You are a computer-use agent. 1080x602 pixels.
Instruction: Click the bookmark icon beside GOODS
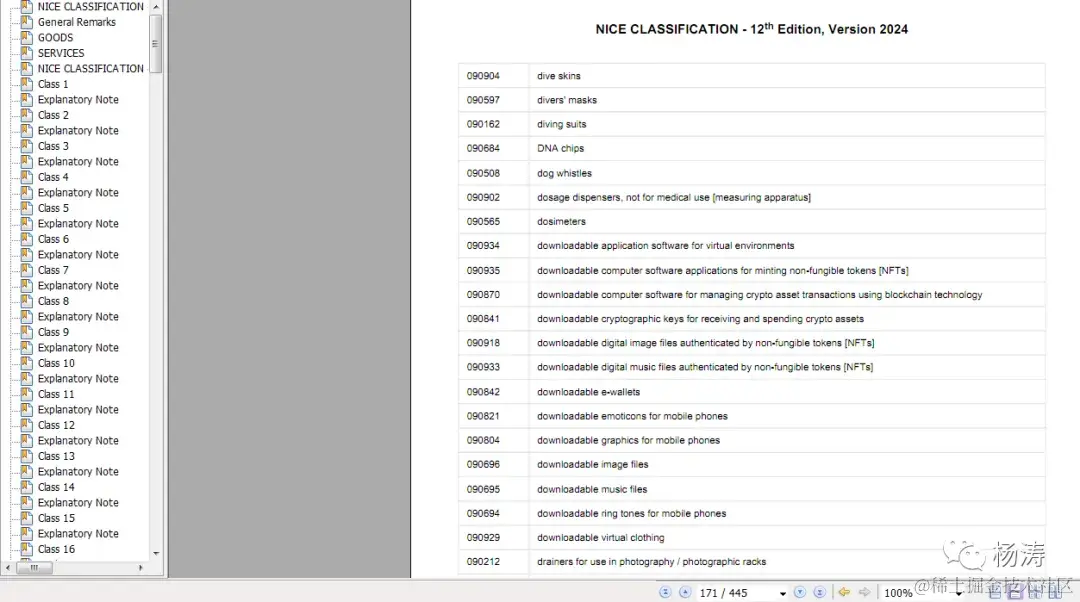click(27, 37)
